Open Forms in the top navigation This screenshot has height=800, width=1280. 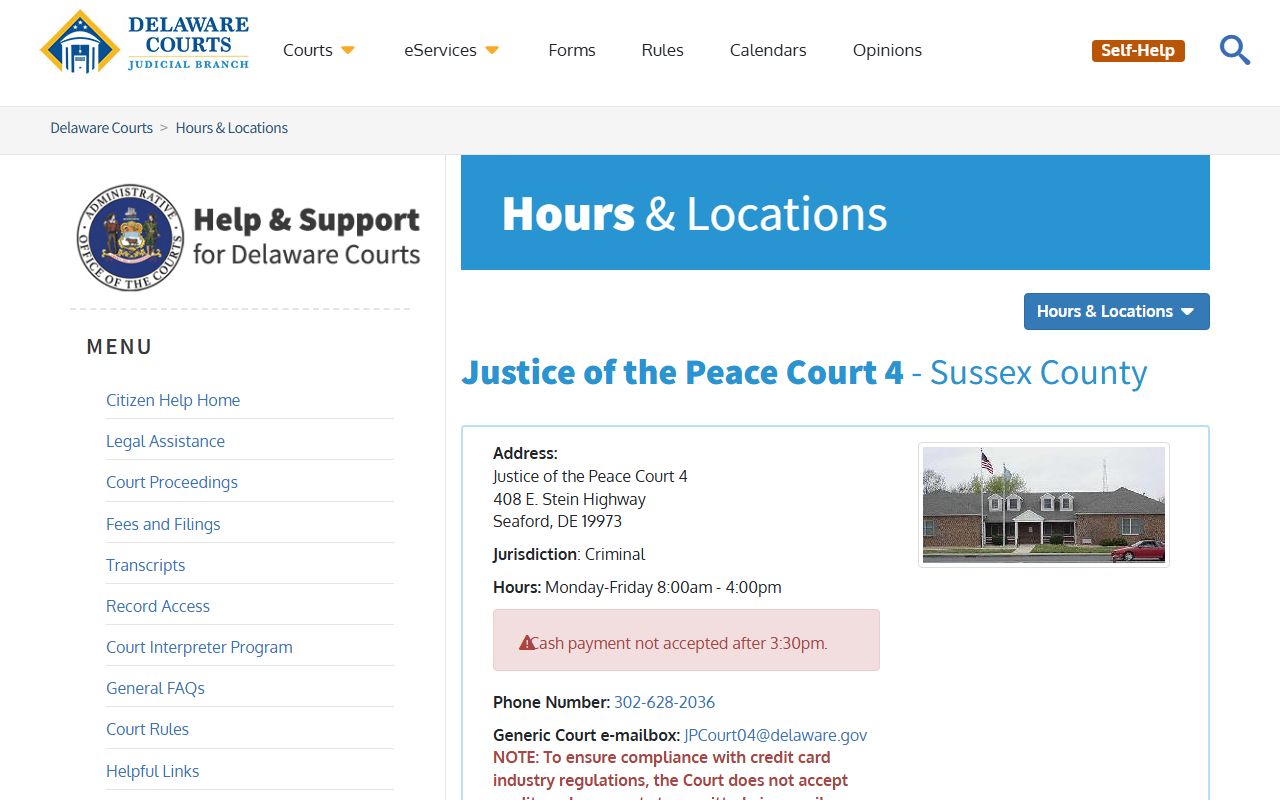tap(572, 50)
